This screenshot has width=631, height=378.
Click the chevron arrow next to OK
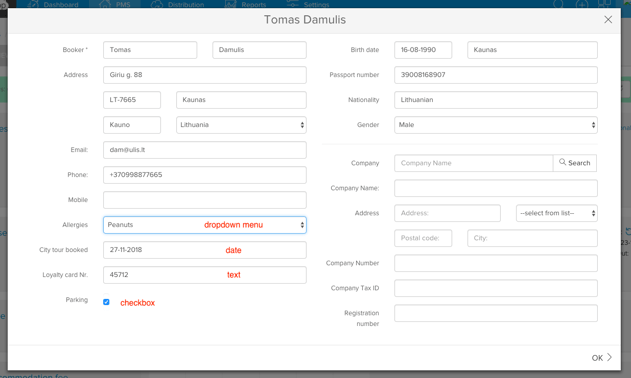click(x=609, y=357)
